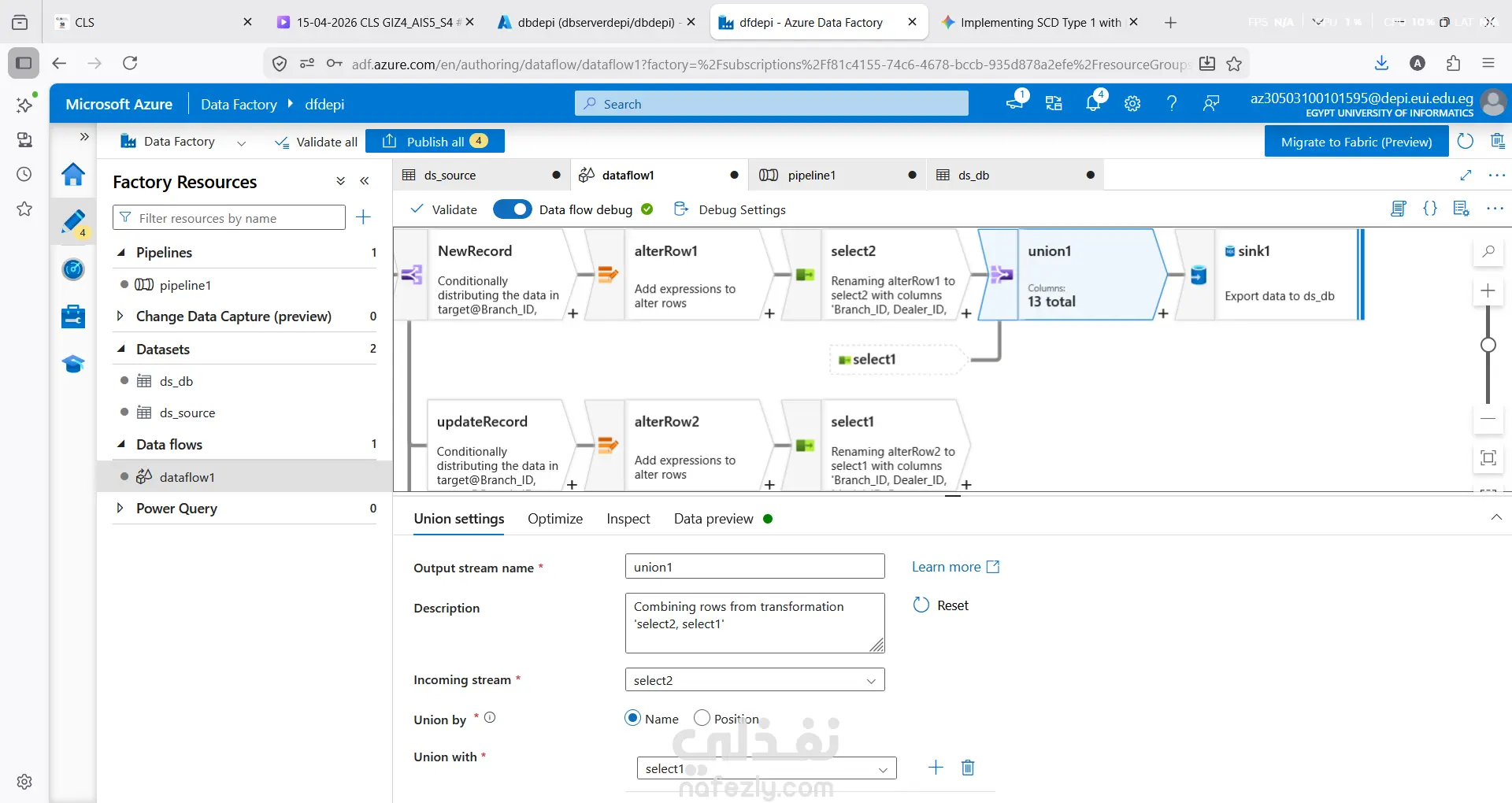Zoom in on the canvas with plus button
Viewport: 1512px width, 803px height.
pyautogui.click(x=1488, y=290)
